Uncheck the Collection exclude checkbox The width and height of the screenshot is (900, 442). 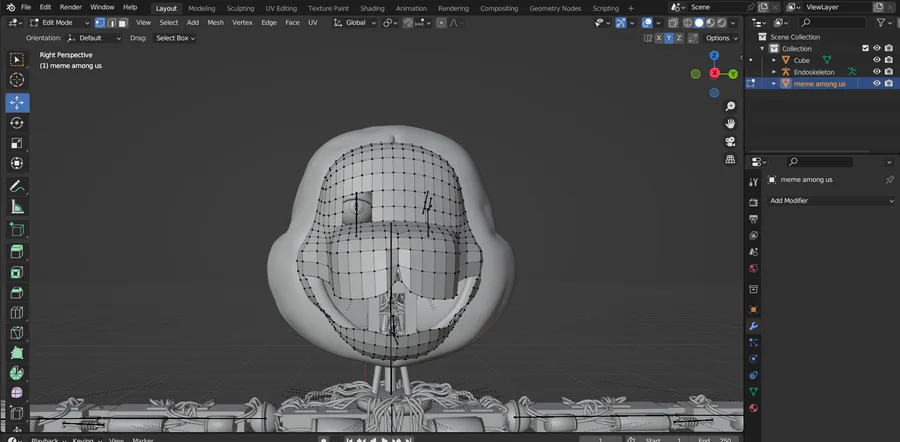click(866, 49)
